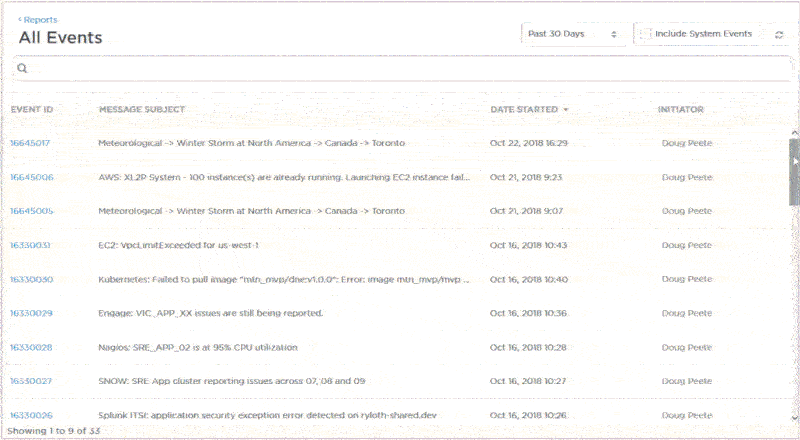Open event 16330029
This screenshot has width=800, height=440.
[32, 313]
